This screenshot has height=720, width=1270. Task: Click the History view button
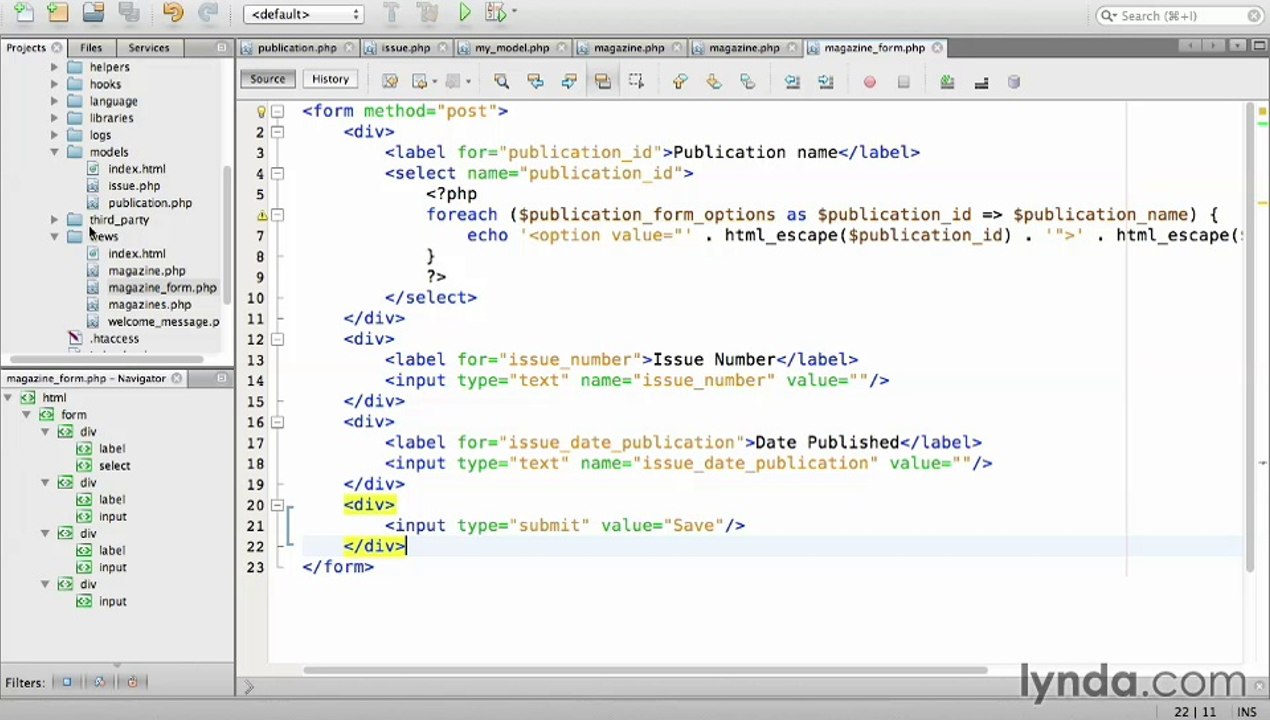(330, 79)
